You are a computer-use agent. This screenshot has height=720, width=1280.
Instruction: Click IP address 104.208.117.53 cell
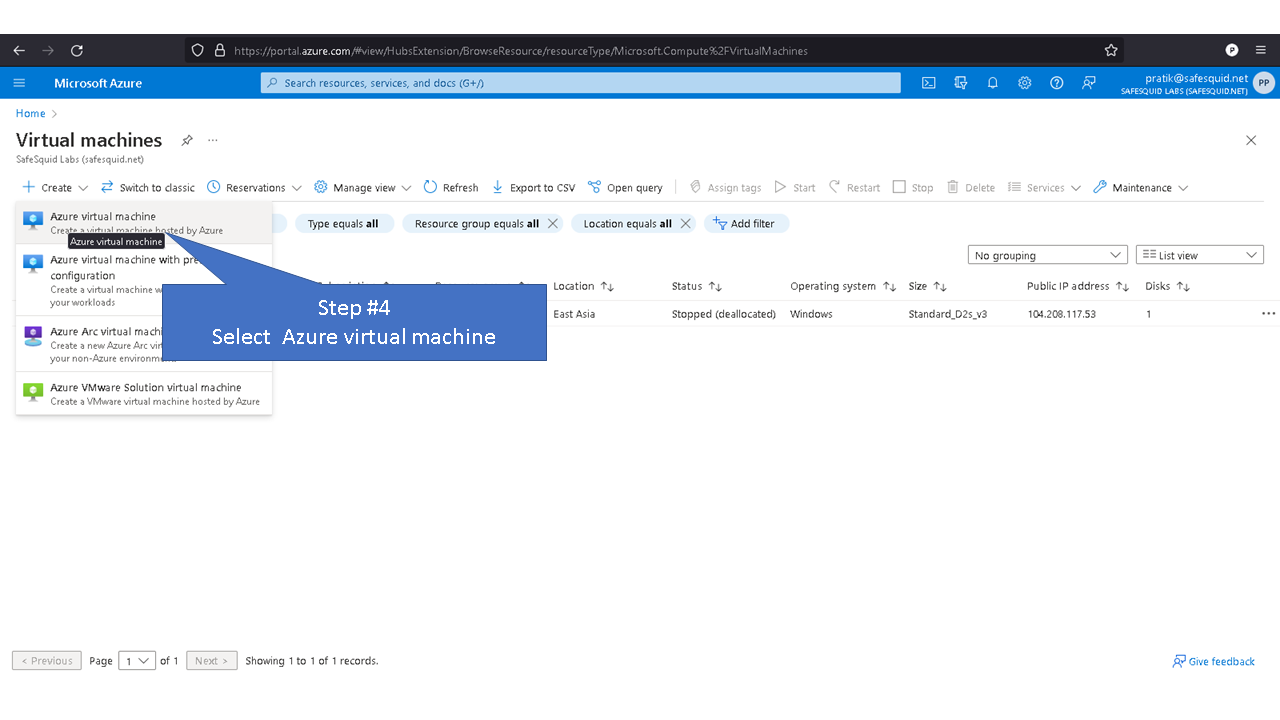point(1061,314)
